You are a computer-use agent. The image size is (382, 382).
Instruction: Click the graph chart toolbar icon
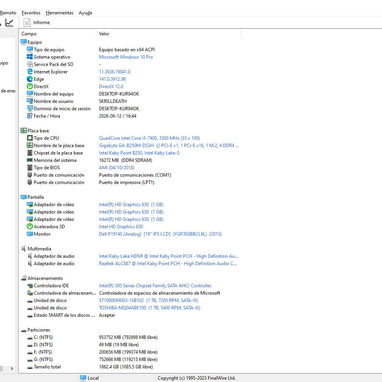pyautogui.click(x=9, y=22)
